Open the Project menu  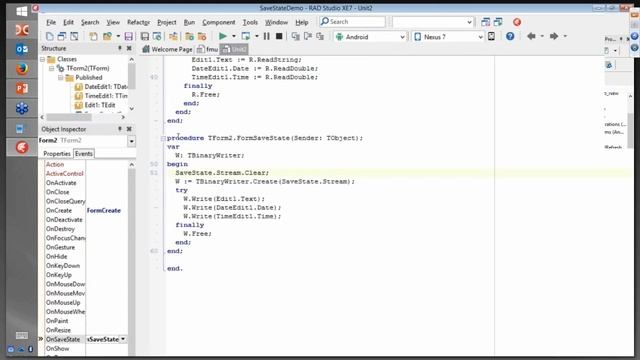click(x=167, y=22)
